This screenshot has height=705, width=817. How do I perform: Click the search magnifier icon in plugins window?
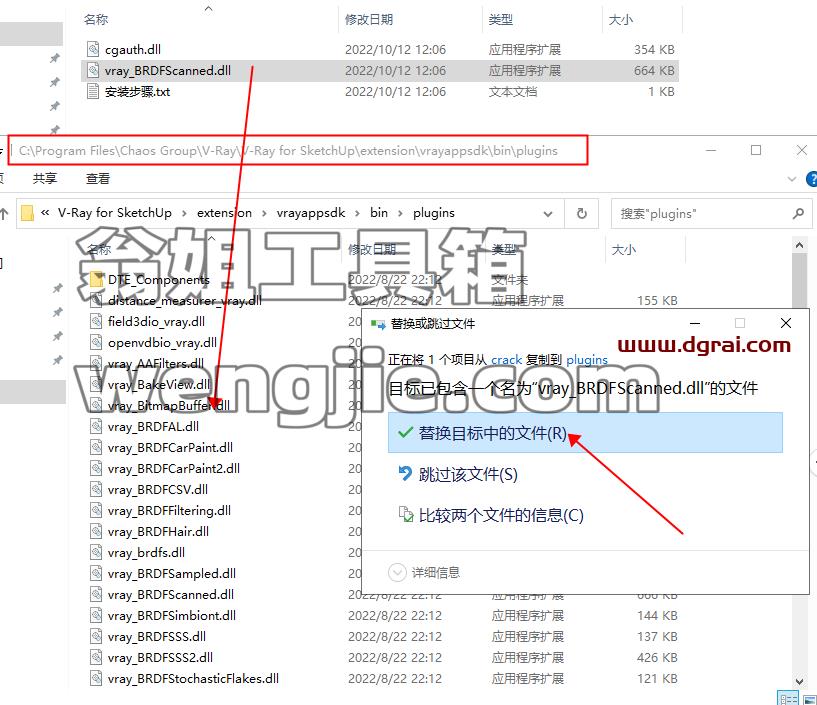pos(798,213)
